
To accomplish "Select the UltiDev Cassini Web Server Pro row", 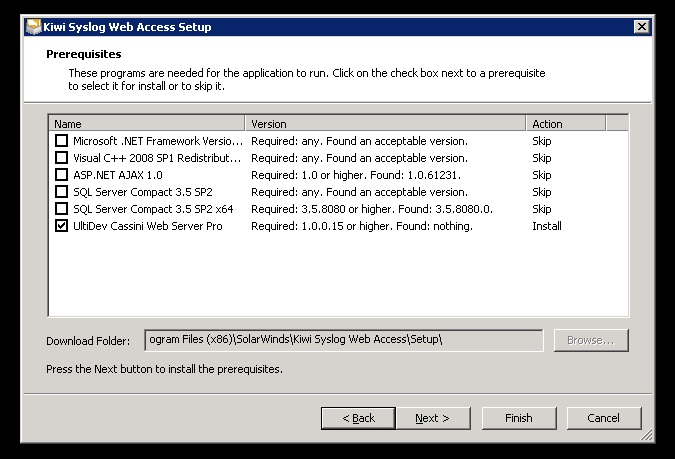I will (338, 226).
